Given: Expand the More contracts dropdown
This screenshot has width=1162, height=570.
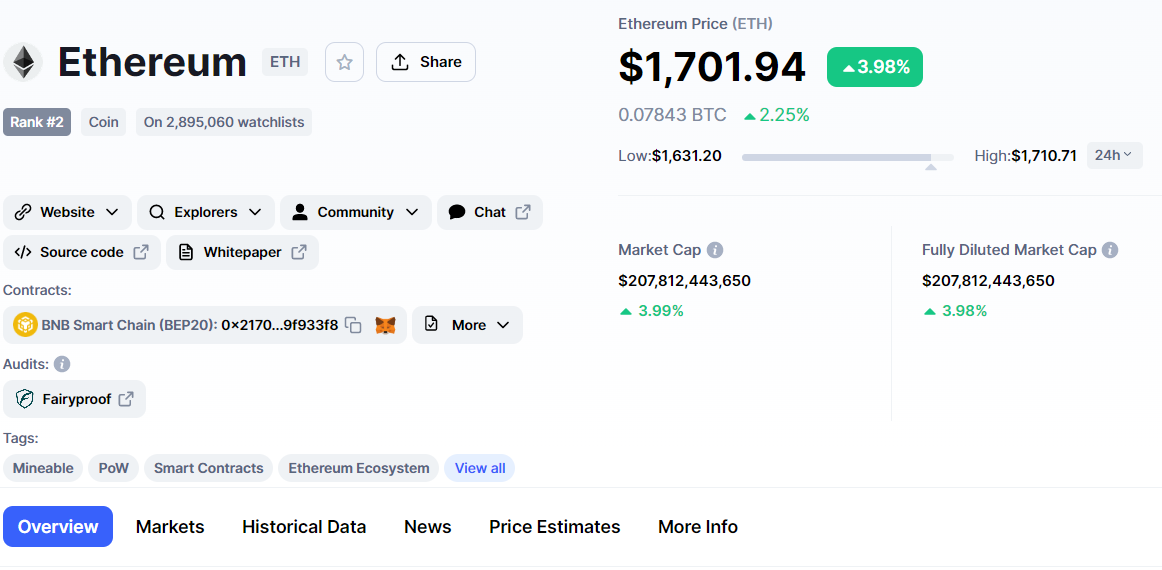Looking at the screenshot, I should pyautogui.click(x=468, y=325).
